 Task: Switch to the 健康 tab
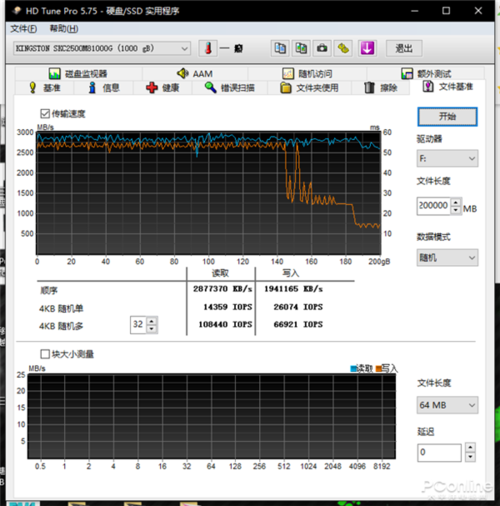(x=163, y=88)
